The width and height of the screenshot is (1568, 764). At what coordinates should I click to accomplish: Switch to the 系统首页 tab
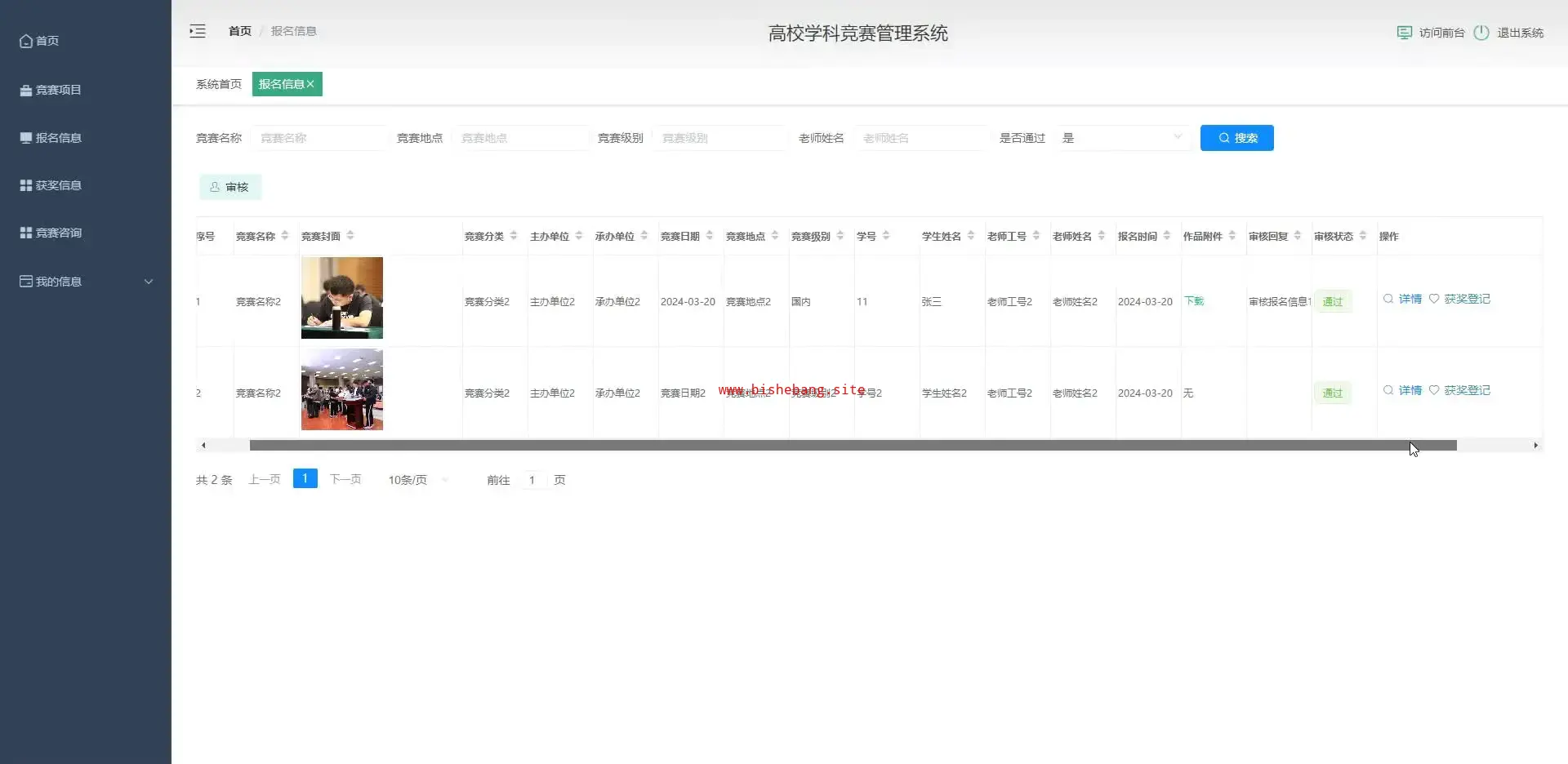(219, 84)
